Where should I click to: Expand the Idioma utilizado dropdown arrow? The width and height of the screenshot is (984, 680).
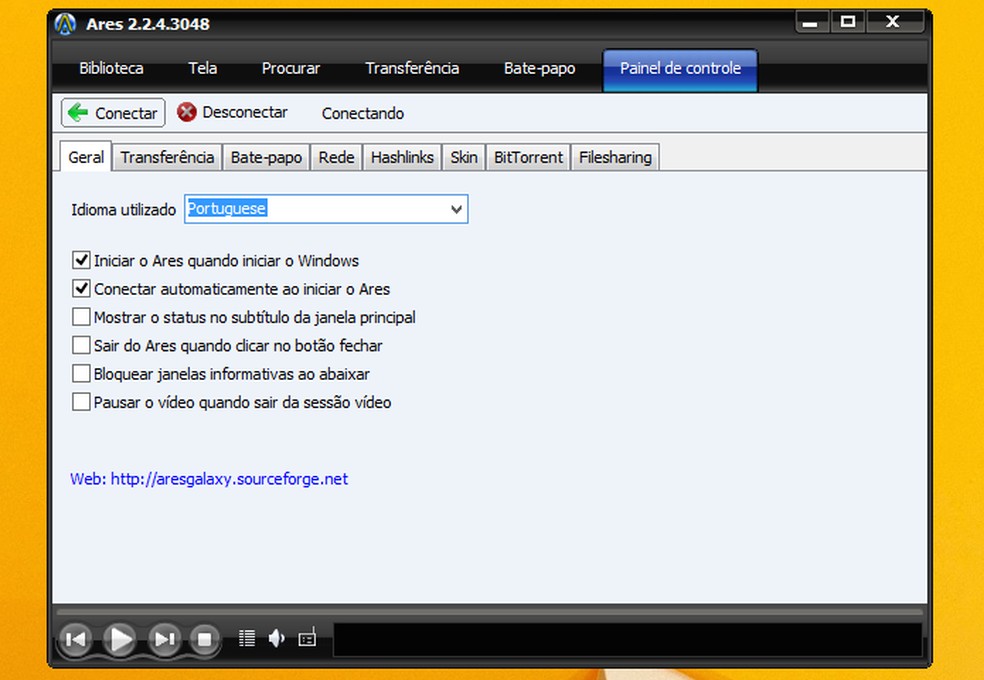(456, 209)
